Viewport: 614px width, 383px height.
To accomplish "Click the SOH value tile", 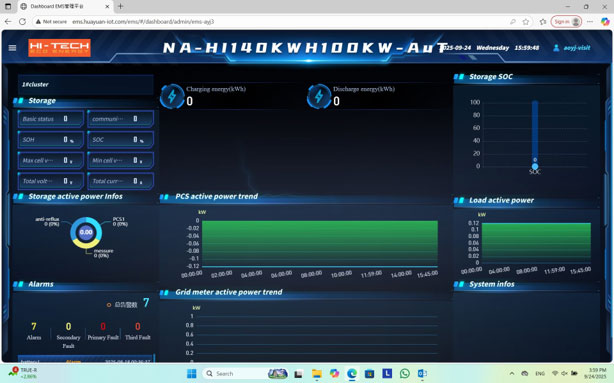I will 51,139.
